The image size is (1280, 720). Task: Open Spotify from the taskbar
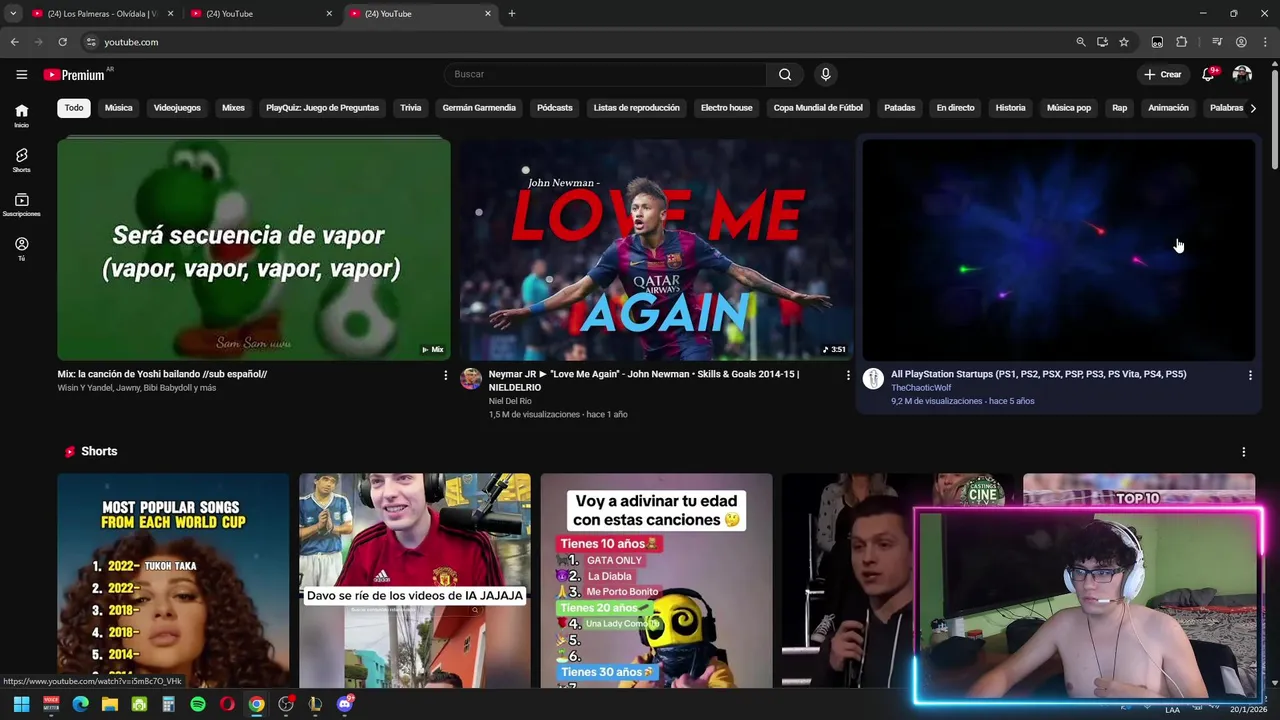(198, 704)
